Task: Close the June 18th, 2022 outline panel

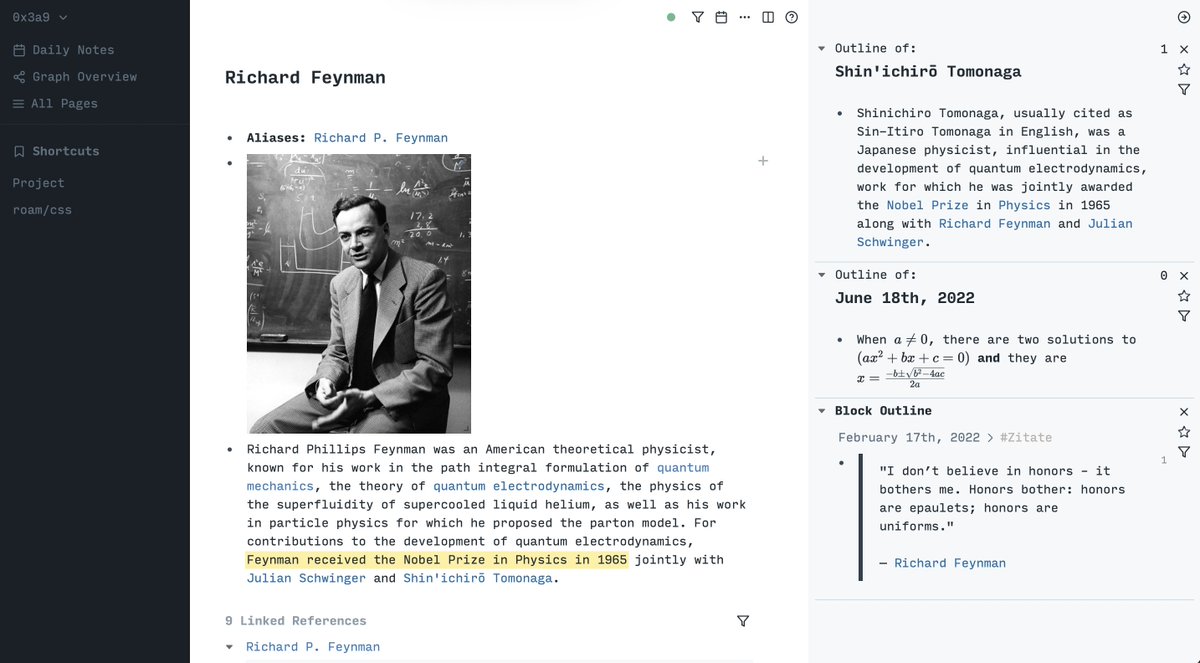Action: pyautogui.click(x=1184, y=275)
